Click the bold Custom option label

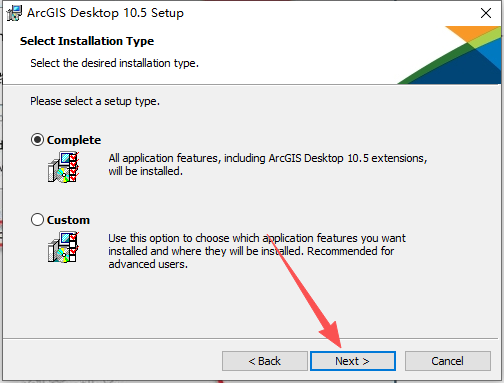tap(68, 220)
